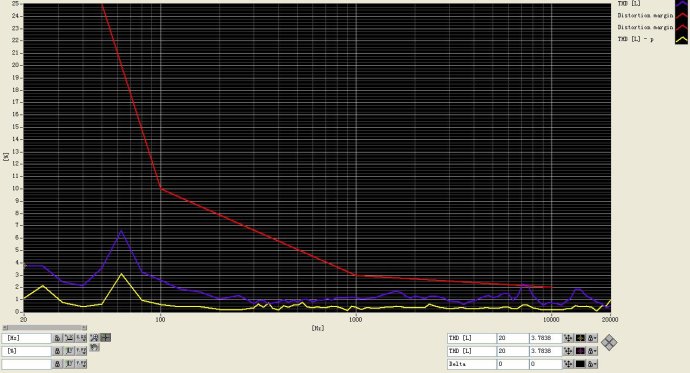
Task: Select the hand pan tool
Action: click(x=94, y=347)
